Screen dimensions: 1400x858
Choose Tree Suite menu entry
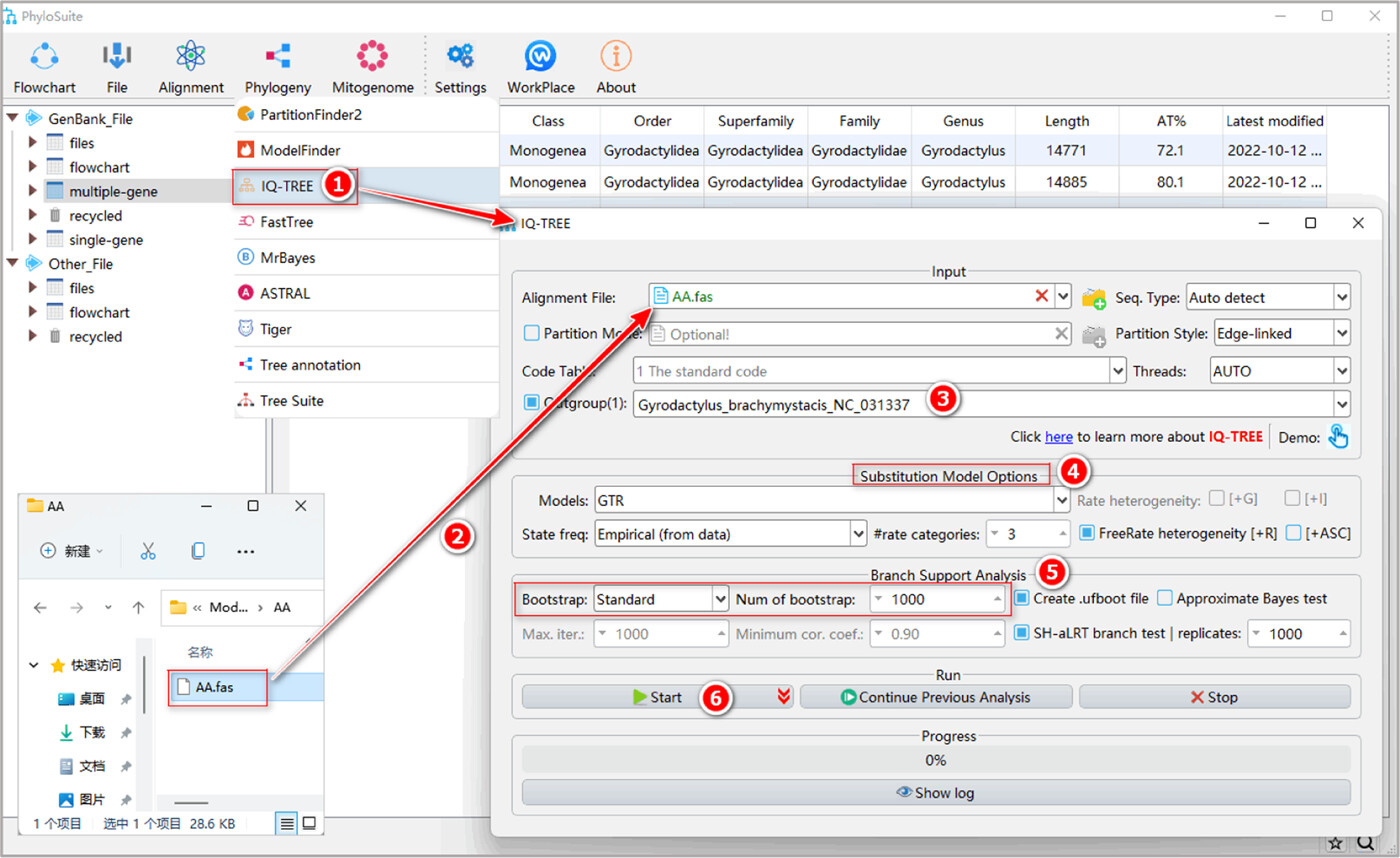coord(366,400)
